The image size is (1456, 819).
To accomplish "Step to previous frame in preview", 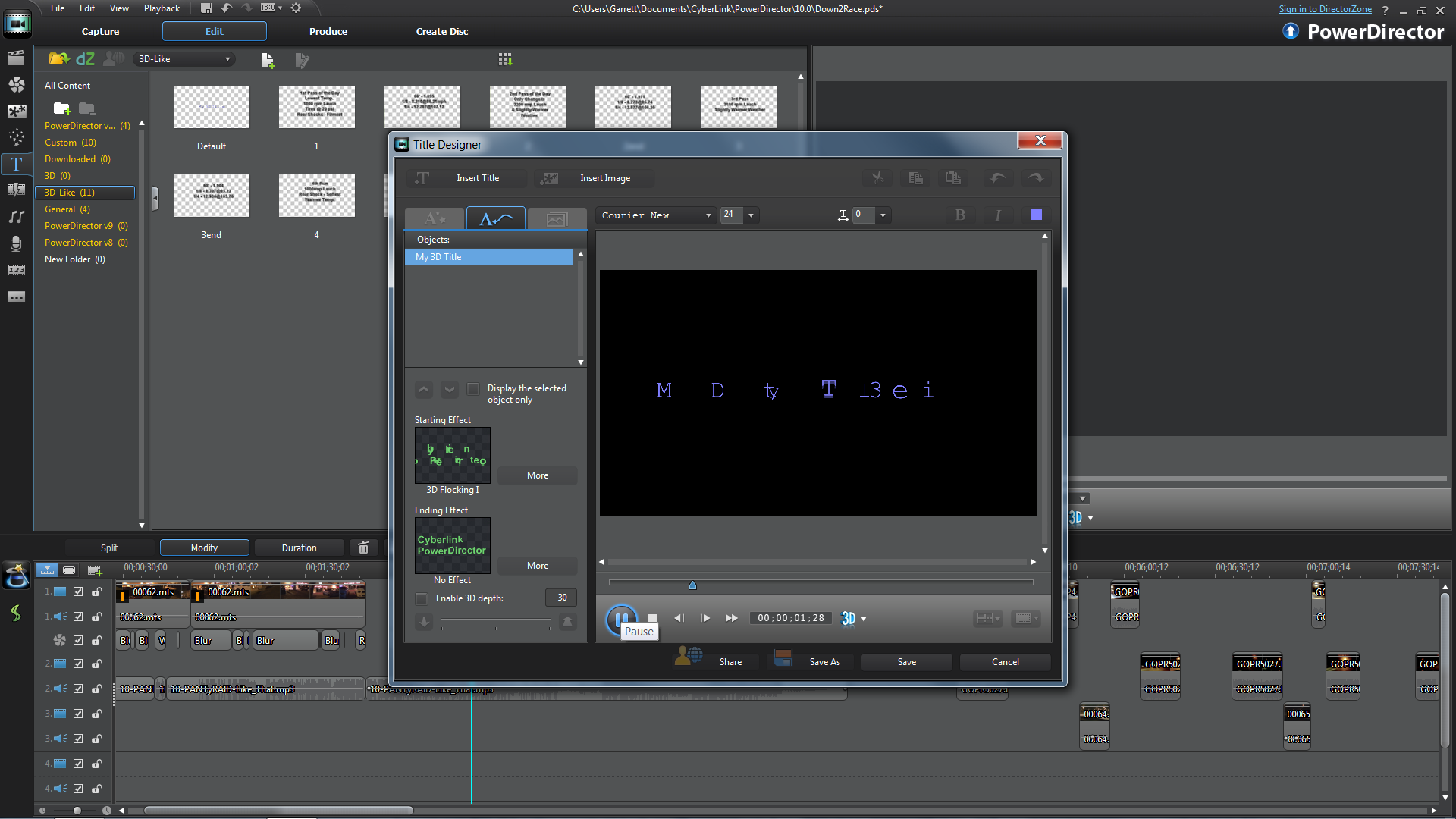I will pyautogui.click(x=679, y=618).
